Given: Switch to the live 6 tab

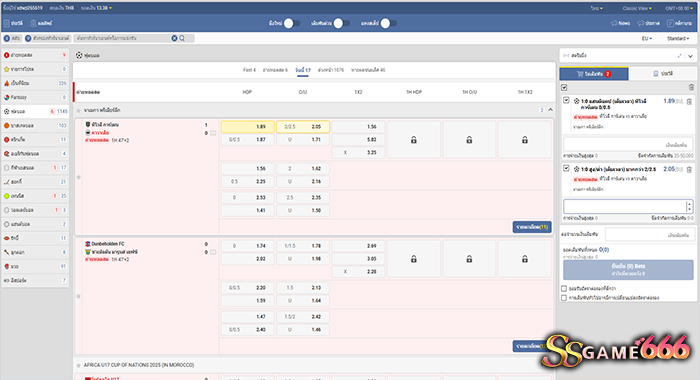Looking at the screenshot, I should [x=275, y=70].
